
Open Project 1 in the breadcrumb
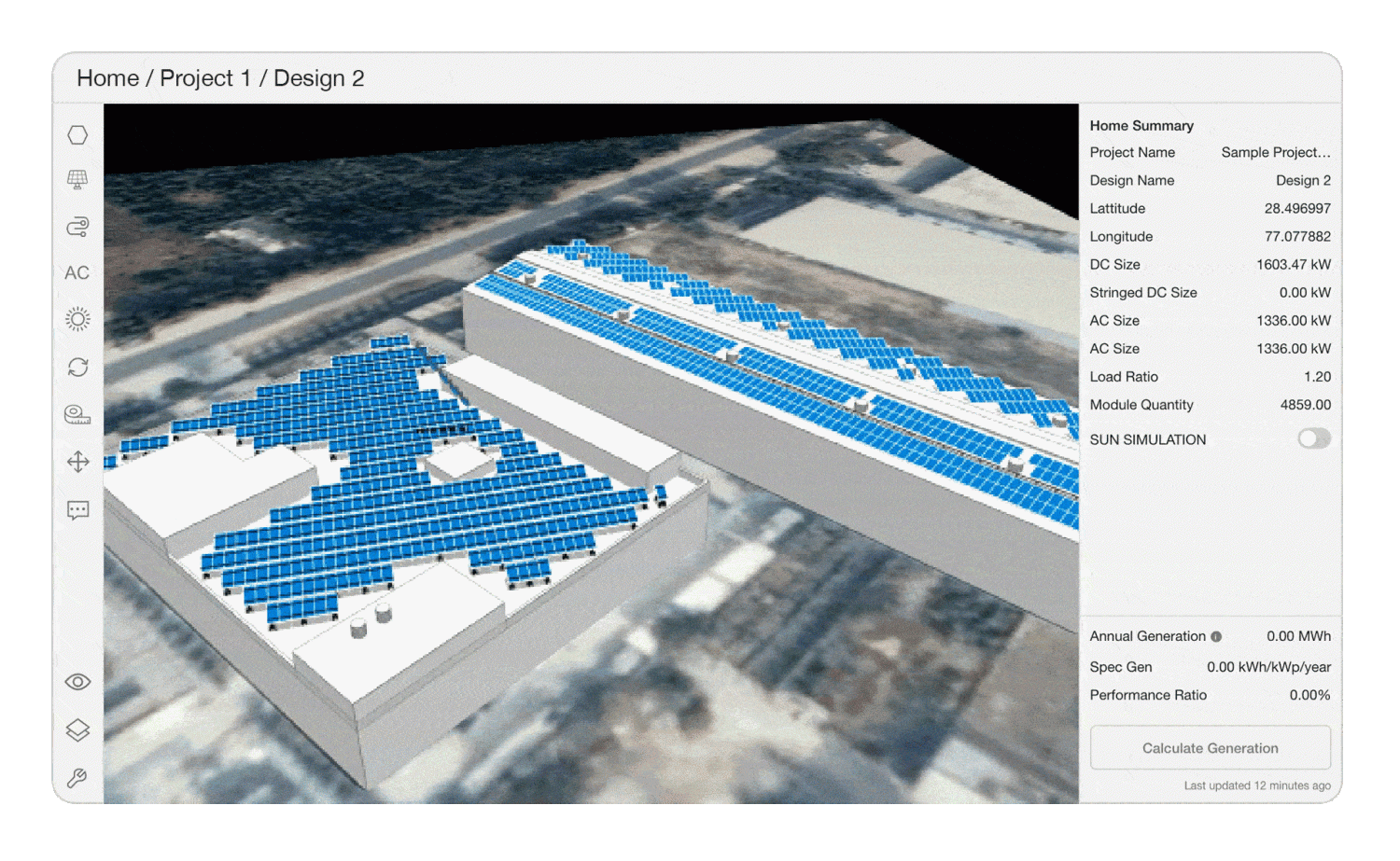[x=205, y=78]
